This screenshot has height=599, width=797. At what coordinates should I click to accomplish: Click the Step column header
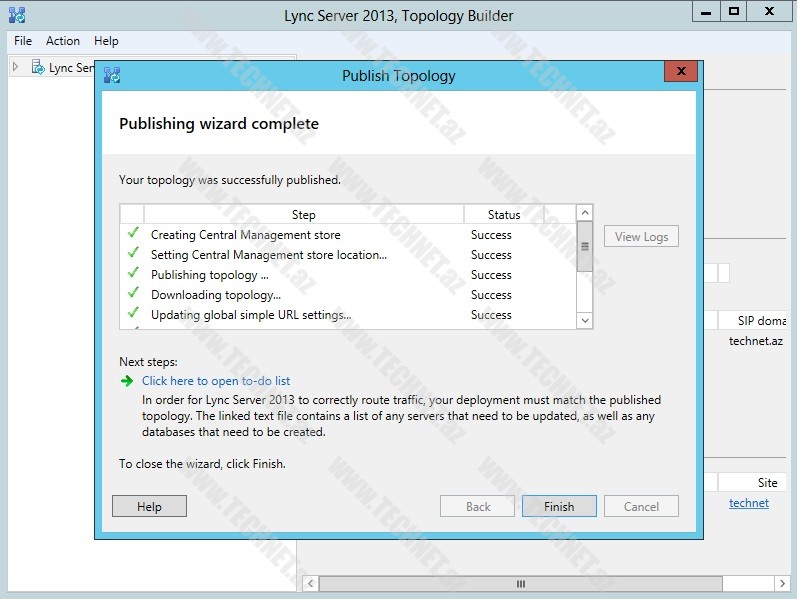coord(304,215)
